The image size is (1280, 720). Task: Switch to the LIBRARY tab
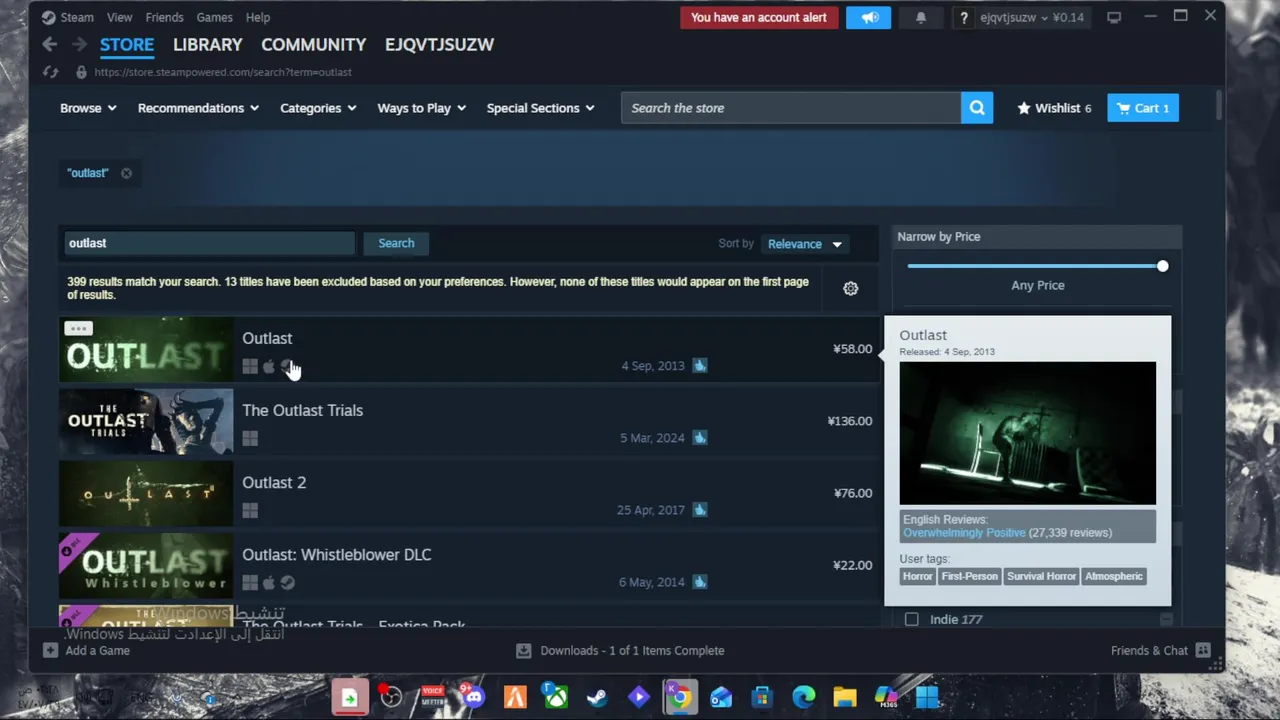207,44
